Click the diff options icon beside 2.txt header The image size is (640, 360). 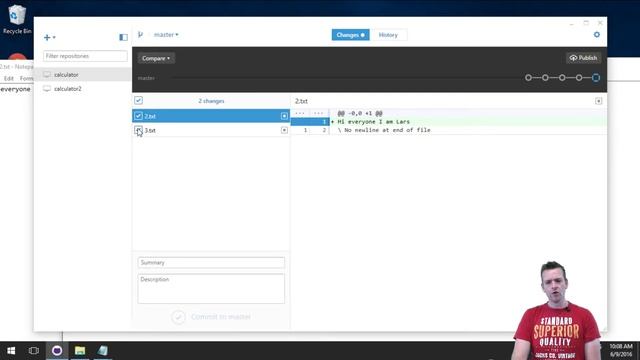(598, 101)
